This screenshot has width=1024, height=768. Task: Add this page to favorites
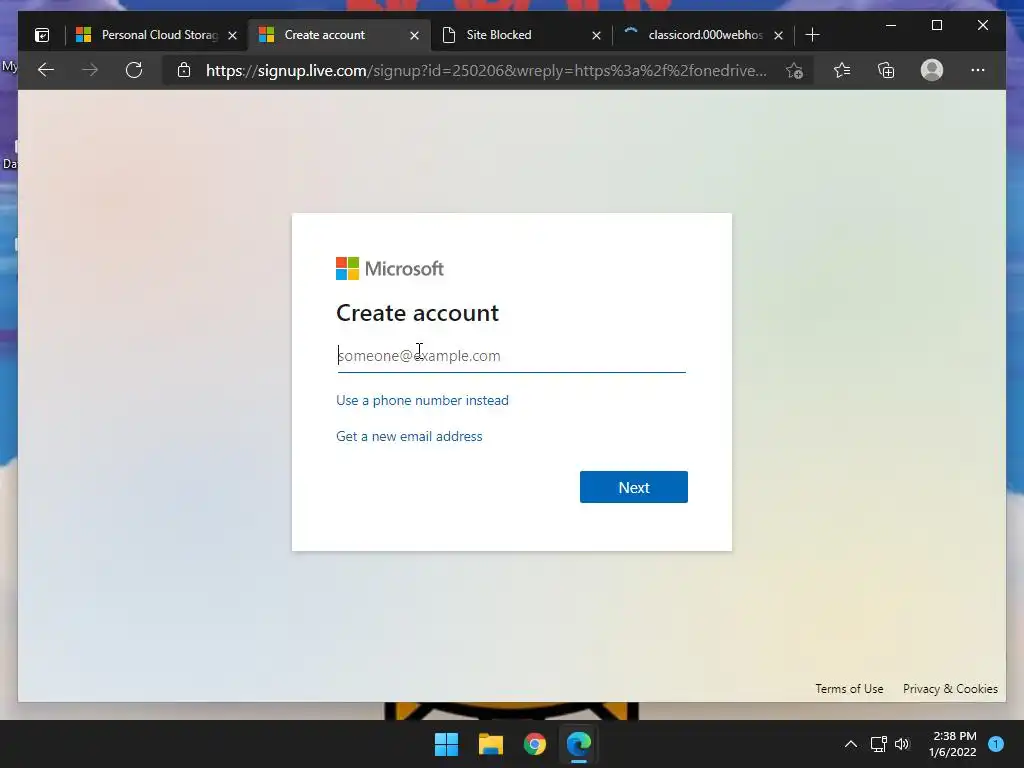[794, 71]
